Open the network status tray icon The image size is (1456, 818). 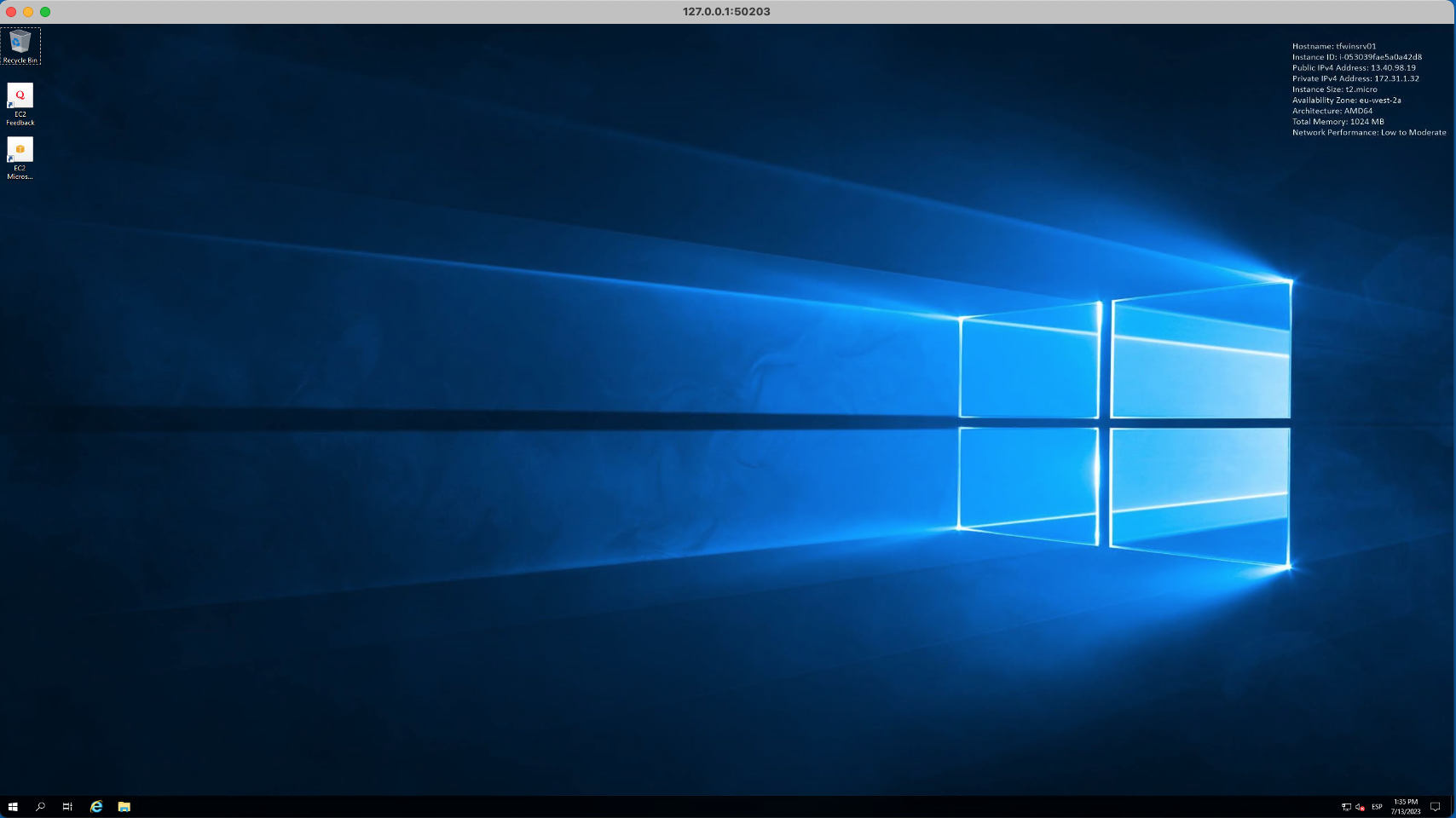pos(1346,807)
